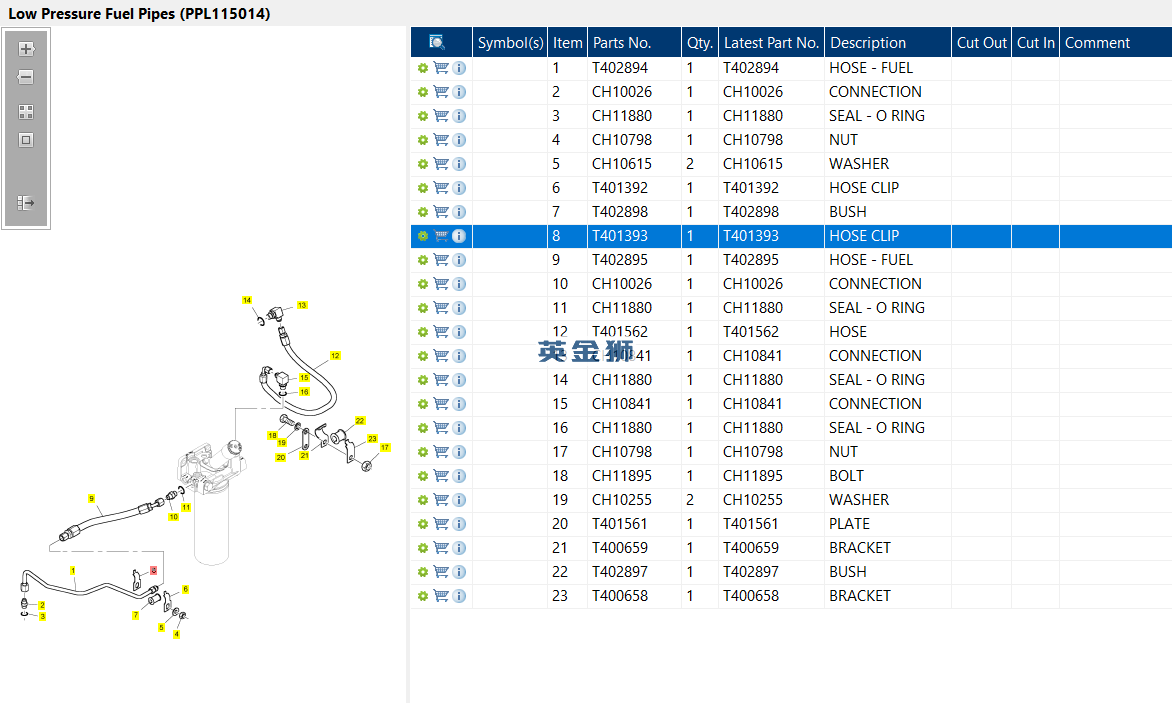
Task: Click the search icon in table header
Action: point(437,42)
